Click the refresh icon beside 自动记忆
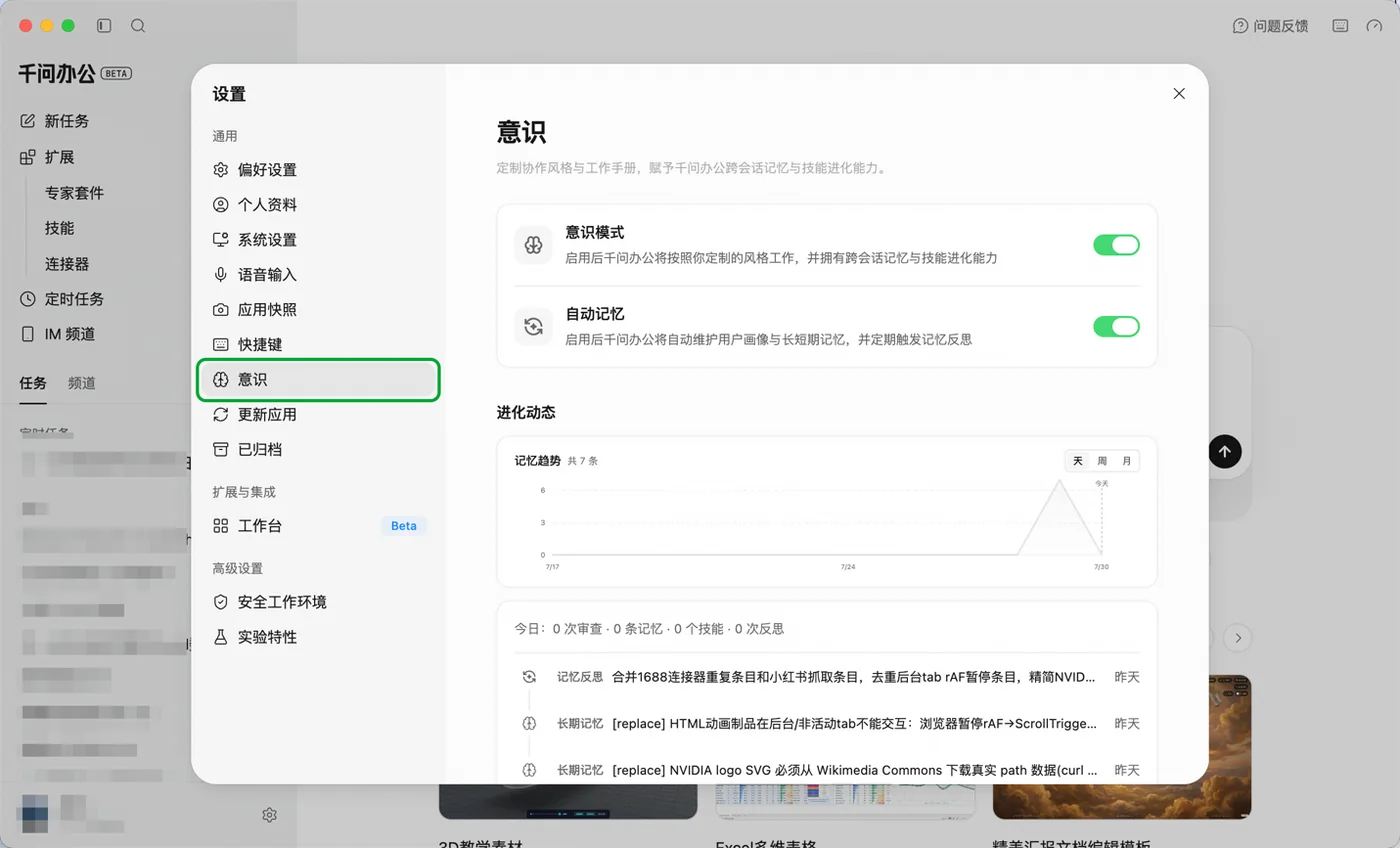1400x848 pixels. 533,326
